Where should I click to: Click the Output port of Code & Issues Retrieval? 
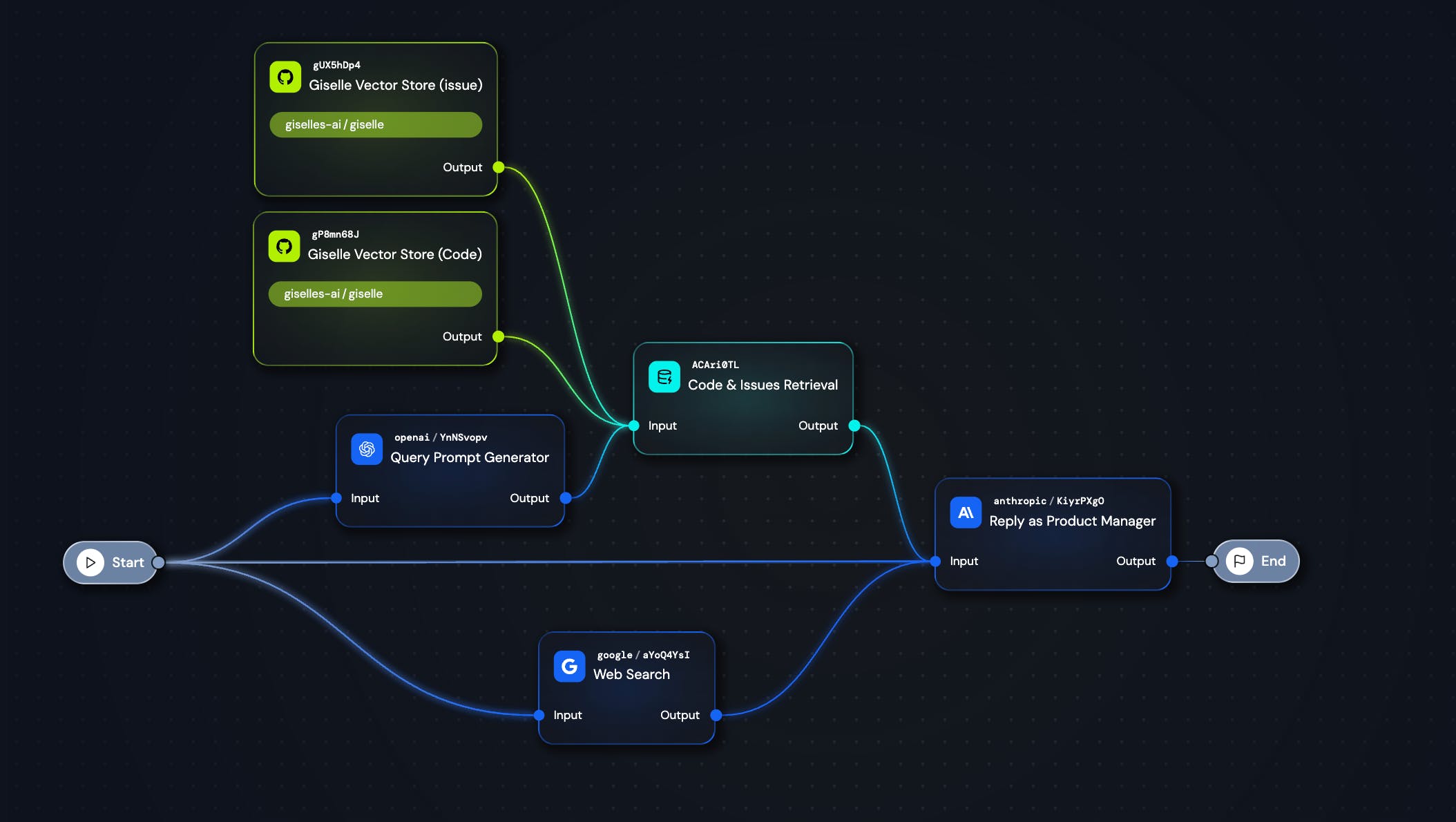click(x=854, y=426)
